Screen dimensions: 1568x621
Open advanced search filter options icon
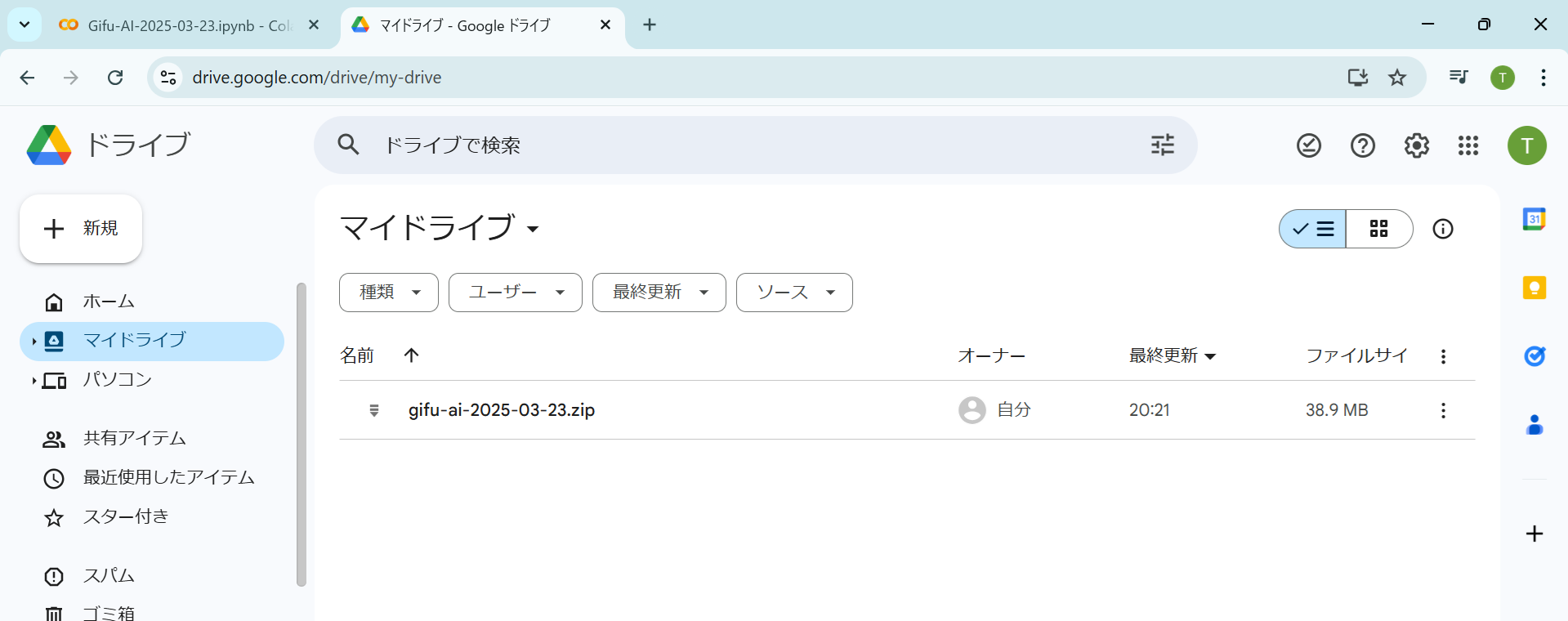(1163, 145)
